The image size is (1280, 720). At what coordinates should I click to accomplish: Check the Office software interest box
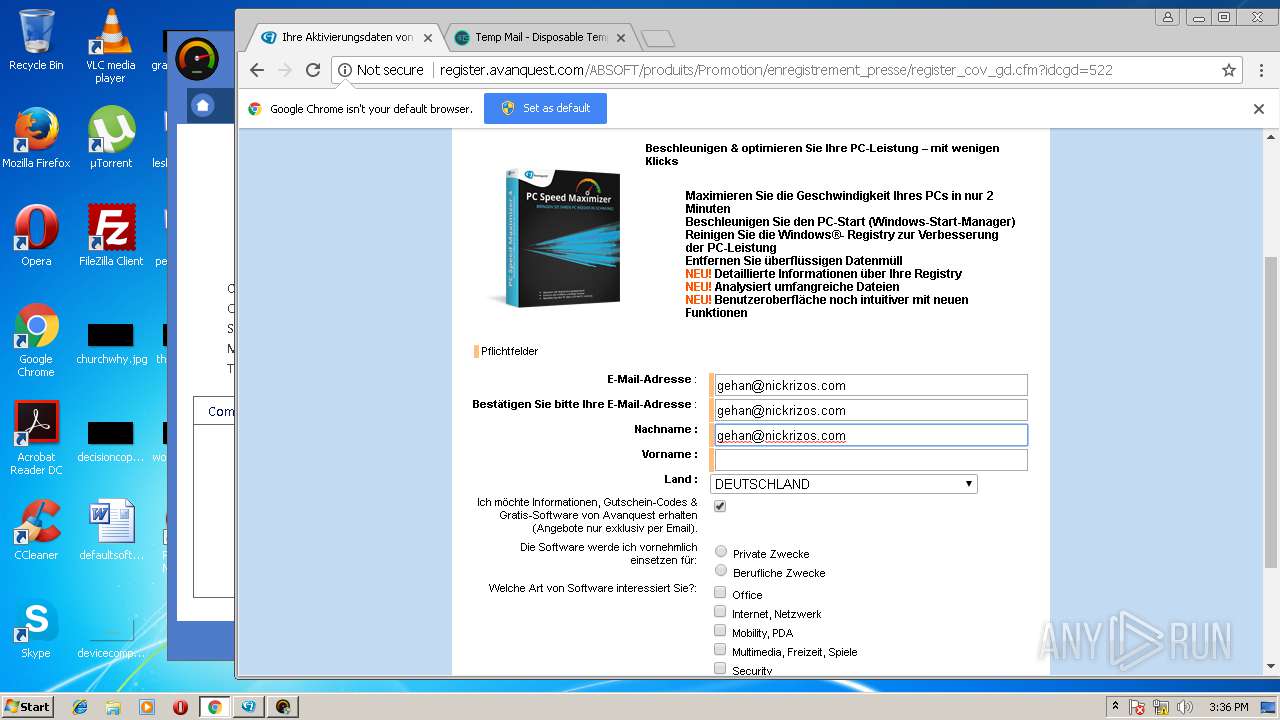coord(720,593)
